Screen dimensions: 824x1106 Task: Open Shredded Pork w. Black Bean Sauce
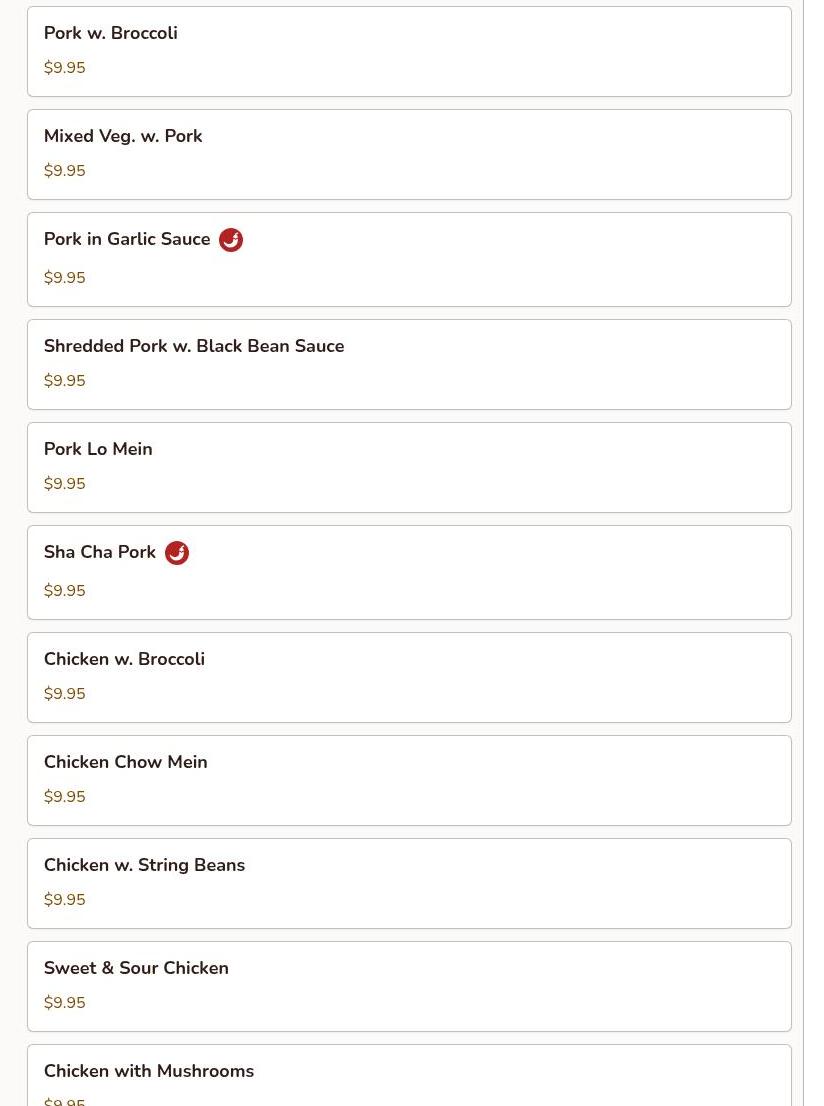point(409,365)
